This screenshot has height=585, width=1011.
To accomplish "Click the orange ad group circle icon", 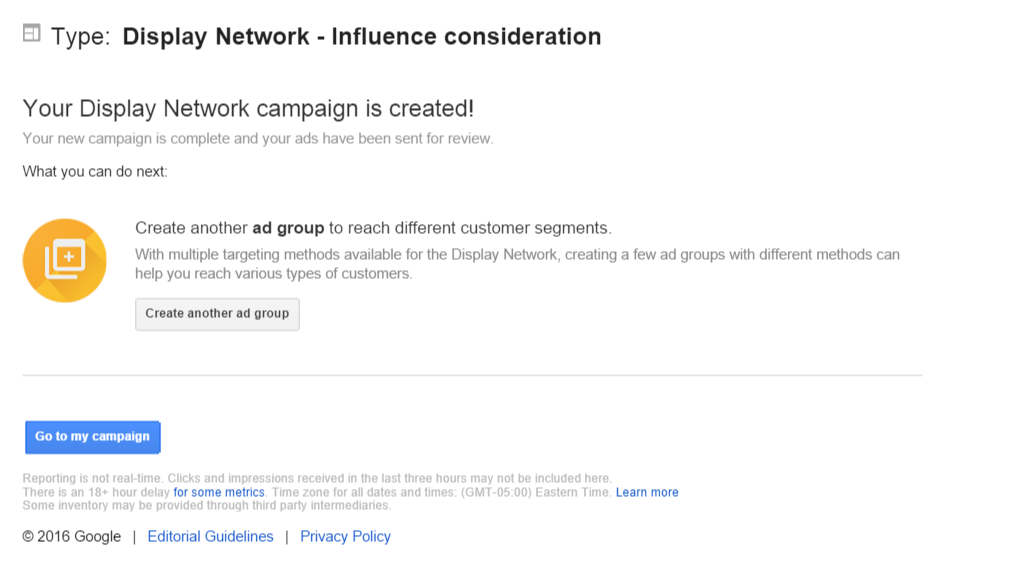I will coord(64,261).
